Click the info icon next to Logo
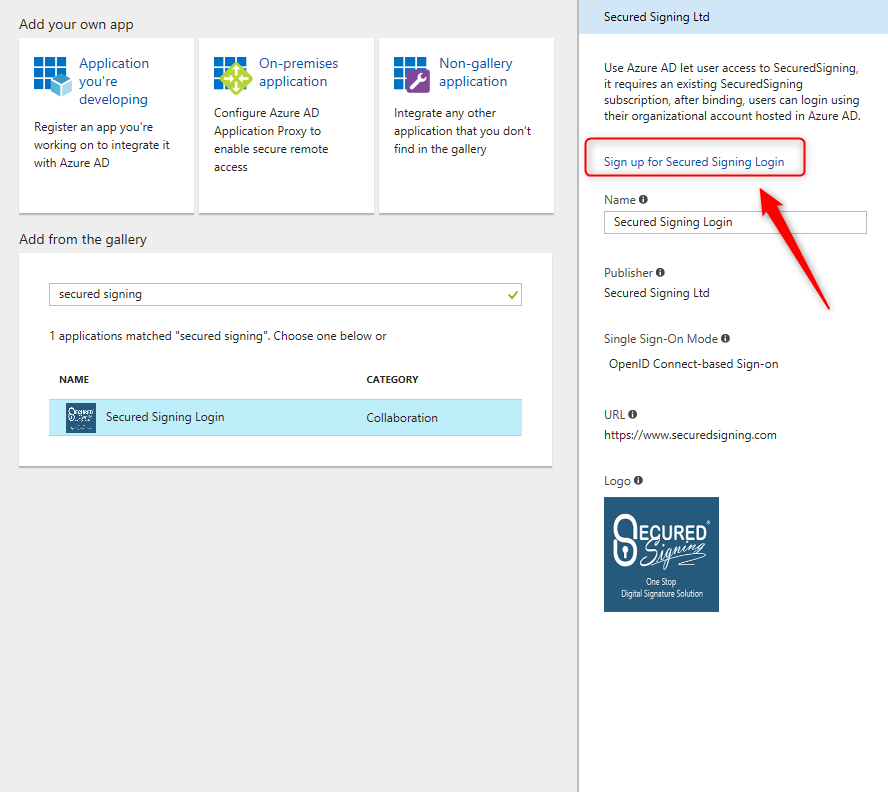This screenshot has height=792, width=888. pyautogui.click(x=638, y=480)
